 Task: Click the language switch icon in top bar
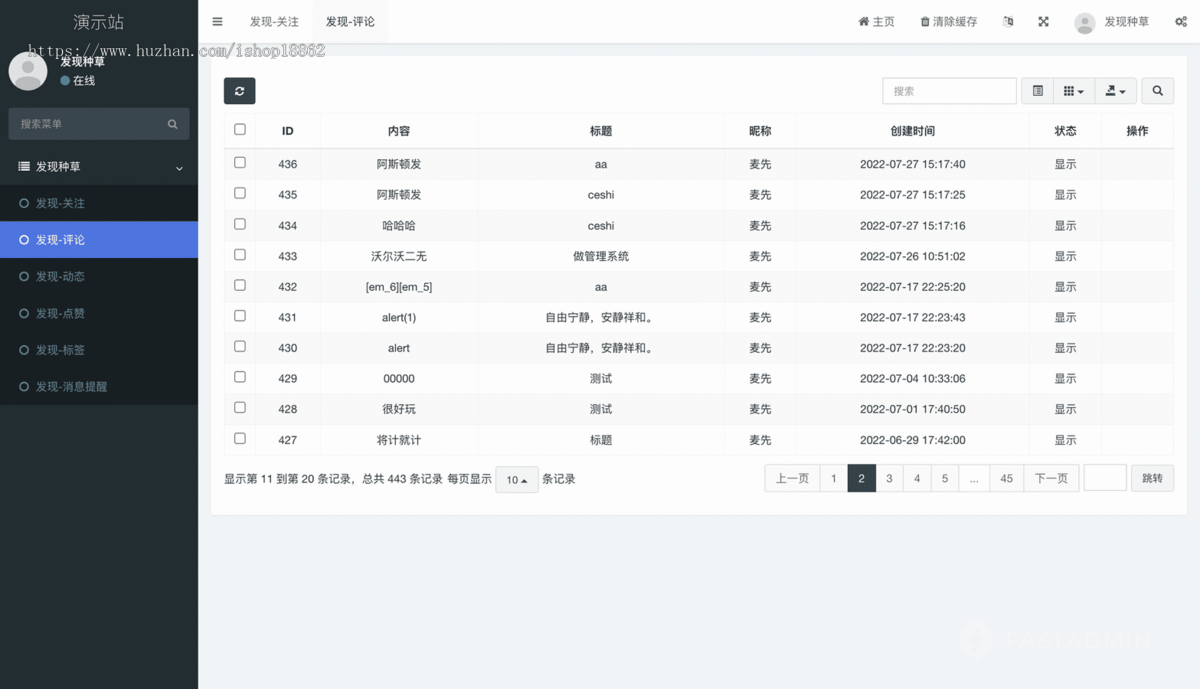point(1007,20)
